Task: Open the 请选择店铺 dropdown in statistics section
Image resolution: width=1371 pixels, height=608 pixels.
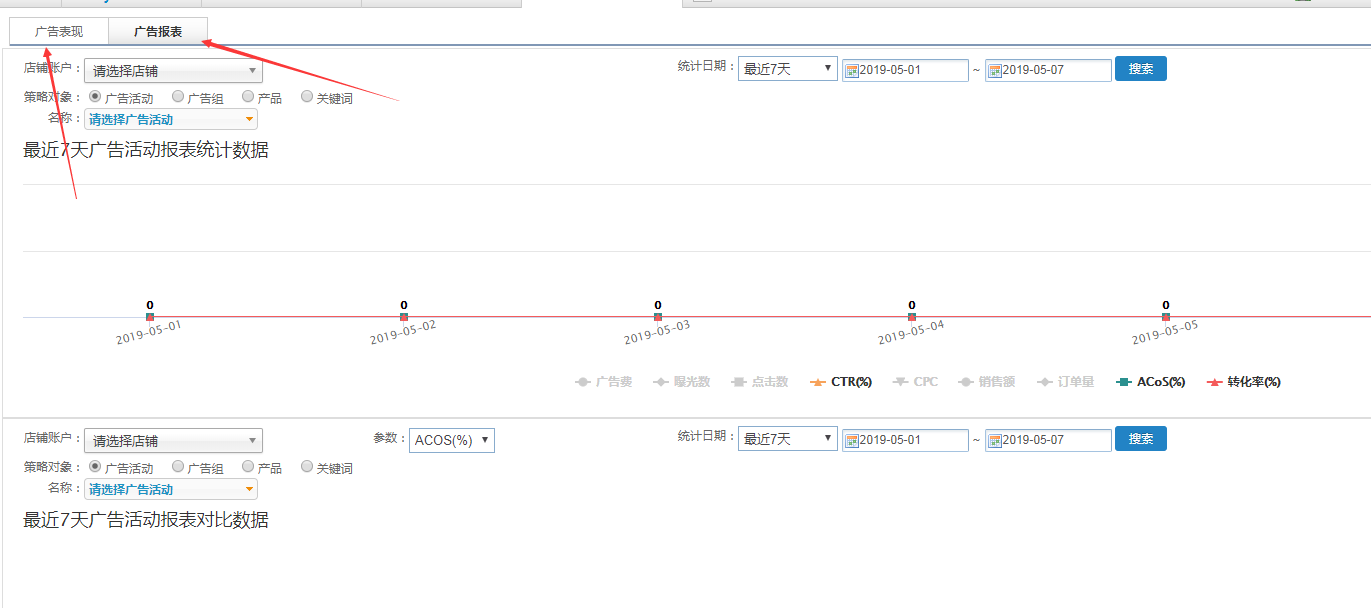Action: [173, 71]
